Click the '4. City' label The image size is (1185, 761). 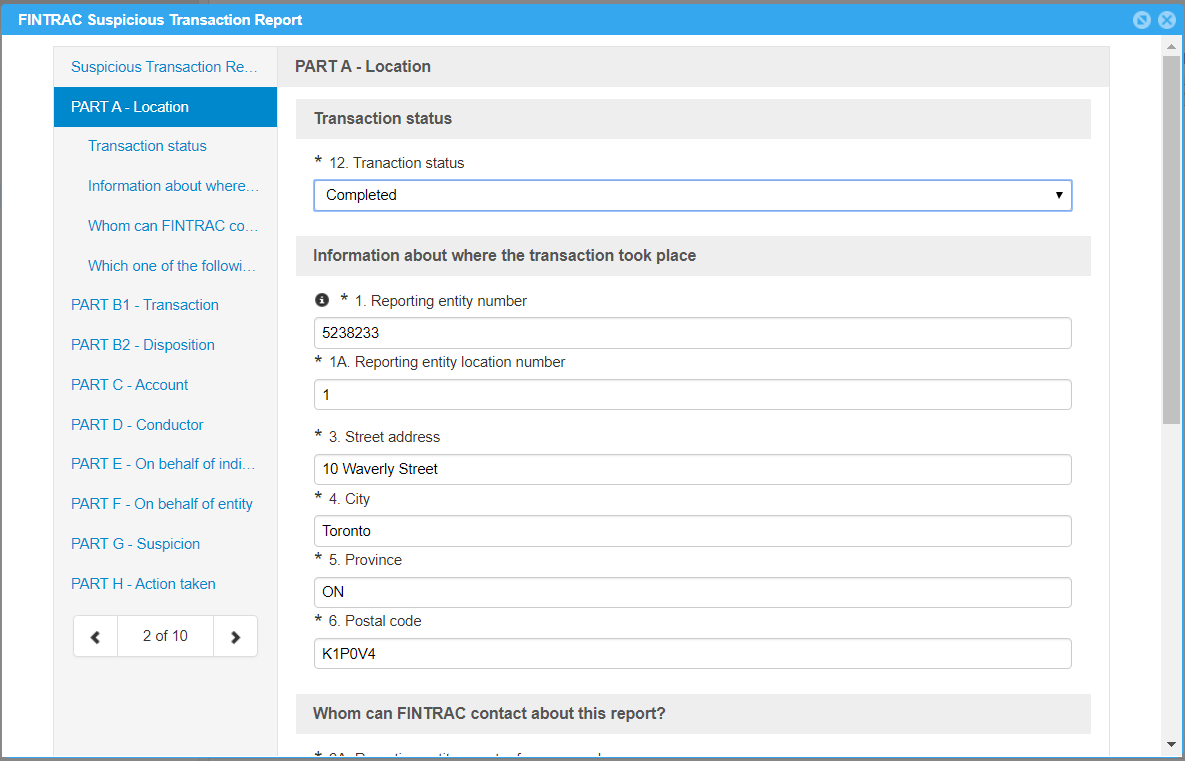tap(349, 499)
